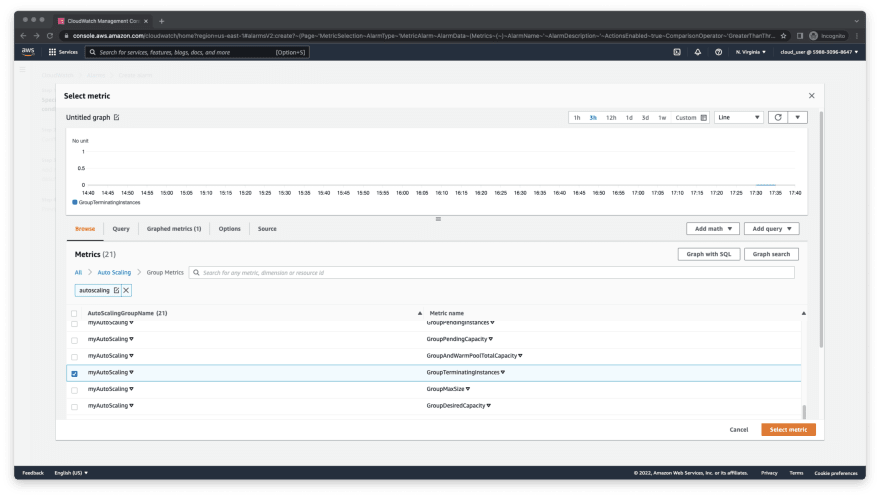Screen dimensions: 880x497
Task: Toggle the GroupTerminatingInstances legend color swatch
Action: [x=75, y=203]
